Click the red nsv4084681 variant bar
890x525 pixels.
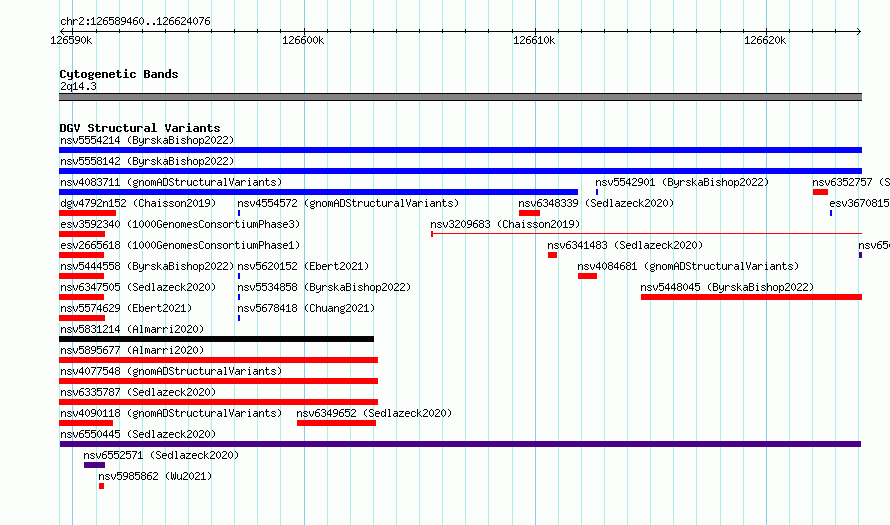tap(587, 276)
